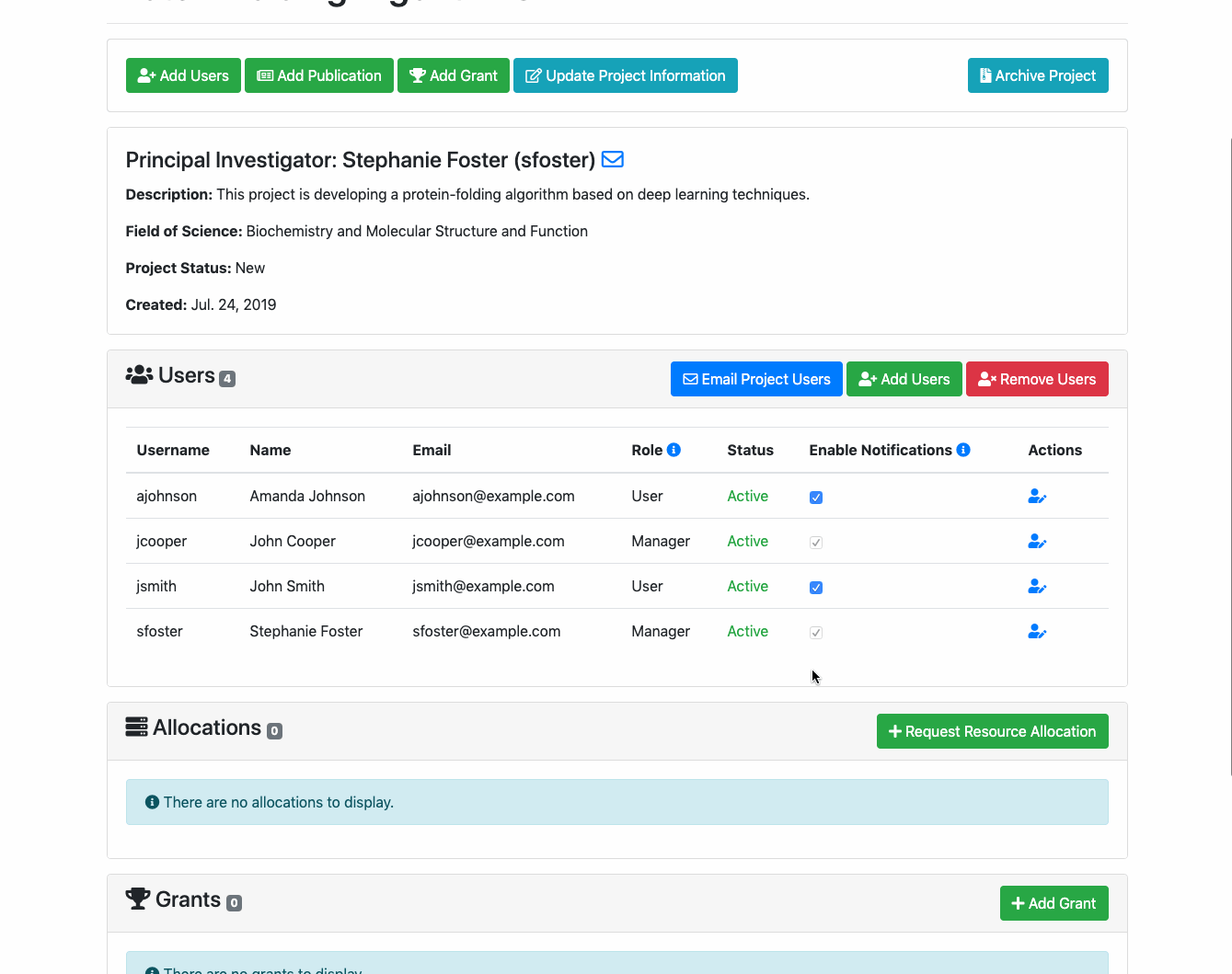This screenshot has height=974, width=1232.
Task: Click the Grants trophy icon in header
Action: pyautogui.click(x=138, y=899)
